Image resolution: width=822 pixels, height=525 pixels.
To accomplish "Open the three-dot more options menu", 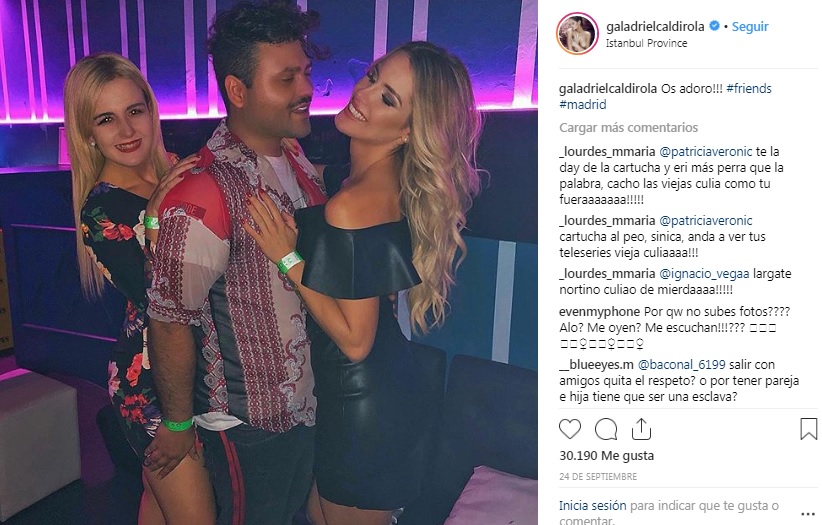I will click(808, 514).
